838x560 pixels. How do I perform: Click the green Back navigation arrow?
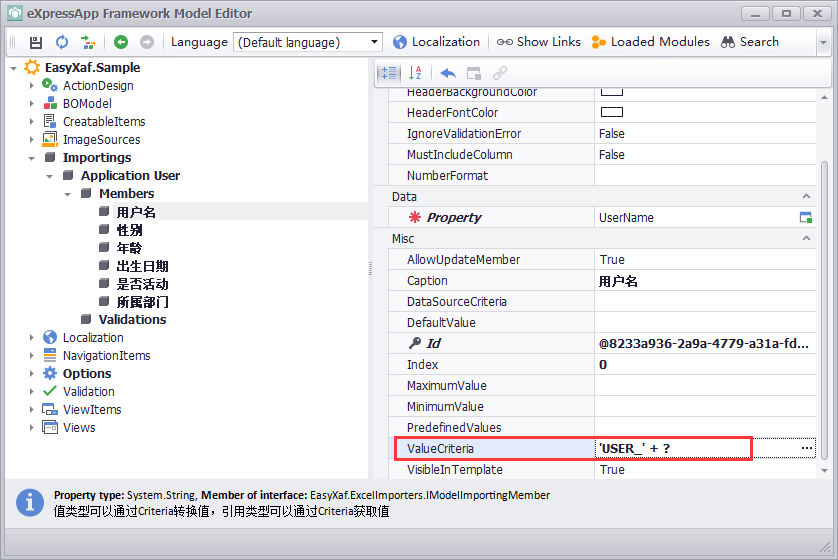point(121,42)
